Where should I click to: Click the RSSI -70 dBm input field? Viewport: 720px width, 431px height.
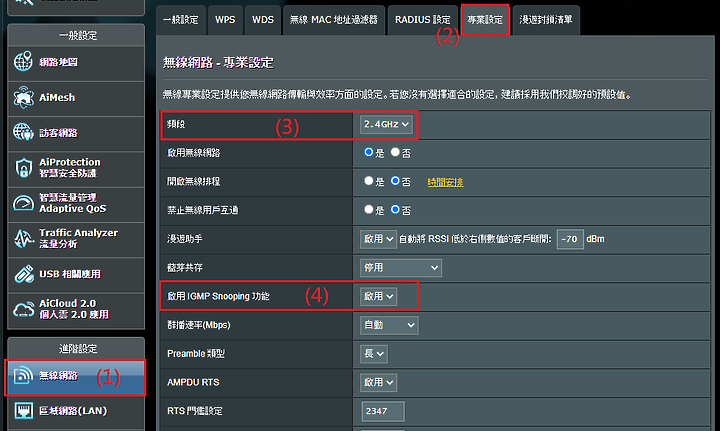570,239
